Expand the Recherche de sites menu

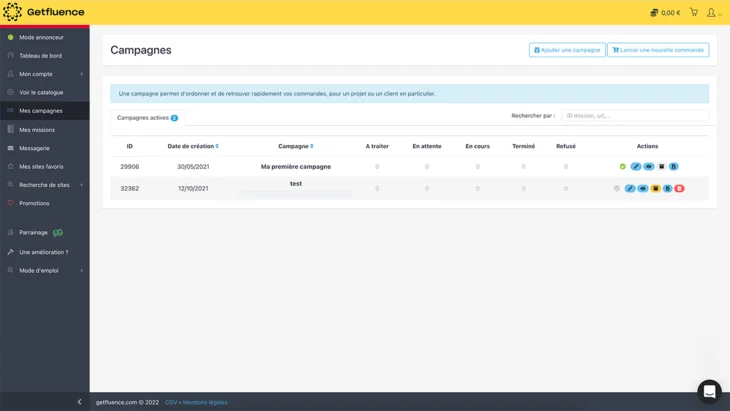[x=45, y=185]
